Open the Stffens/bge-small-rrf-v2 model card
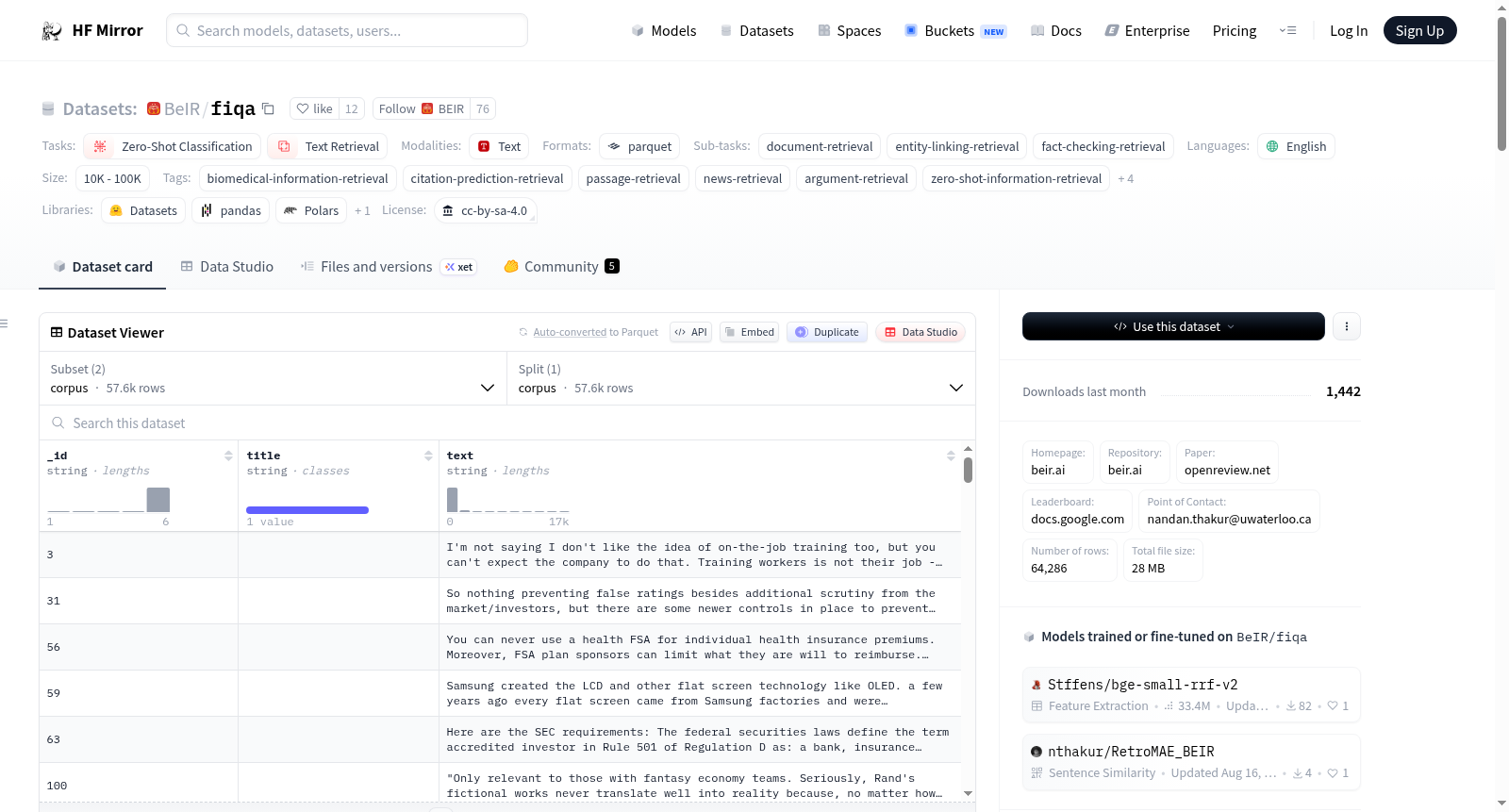Image resolution: width=1509 pixels, height=812 pixels. pyautogui.click(x=1191, y=694)
